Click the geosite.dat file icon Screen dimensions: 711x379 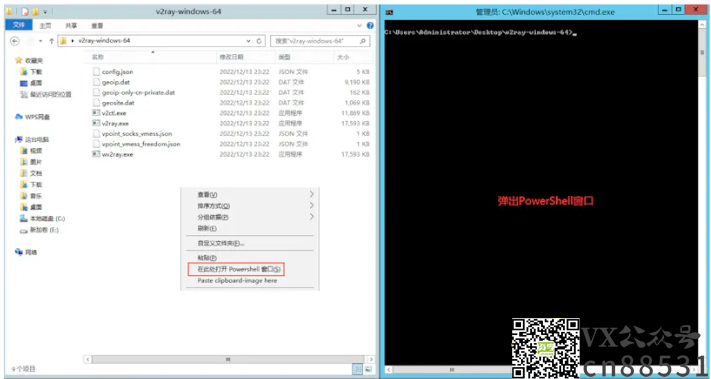coord(96,102)
